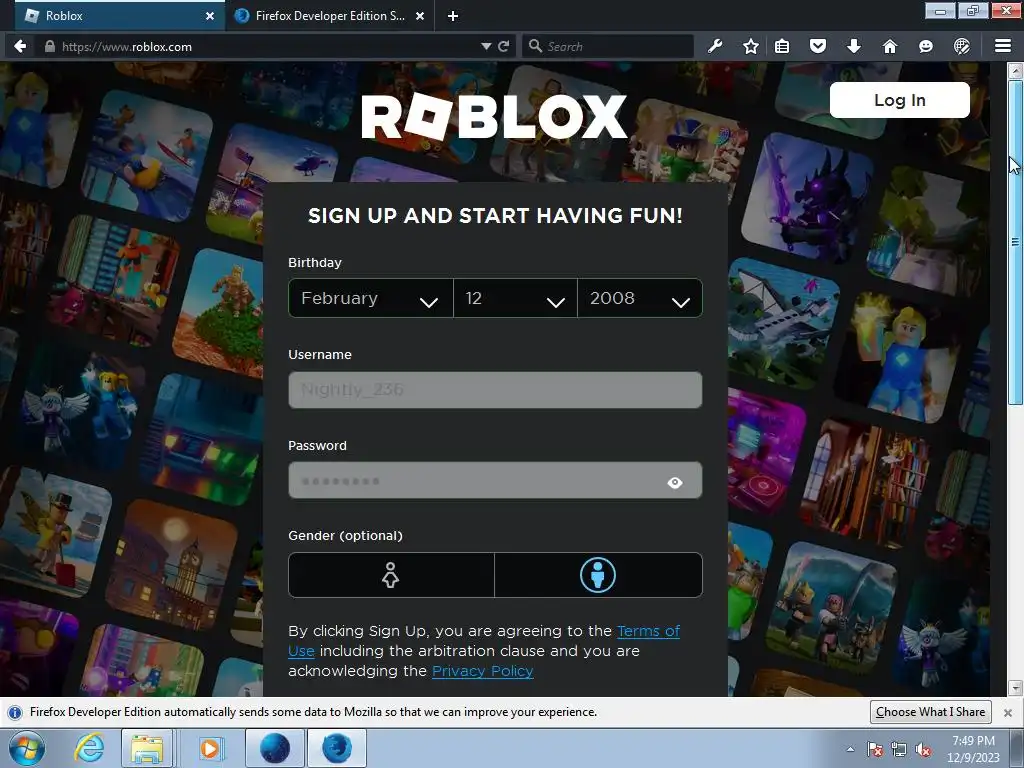
Task: Go to the Firefox home page icon
Action: 889,46
